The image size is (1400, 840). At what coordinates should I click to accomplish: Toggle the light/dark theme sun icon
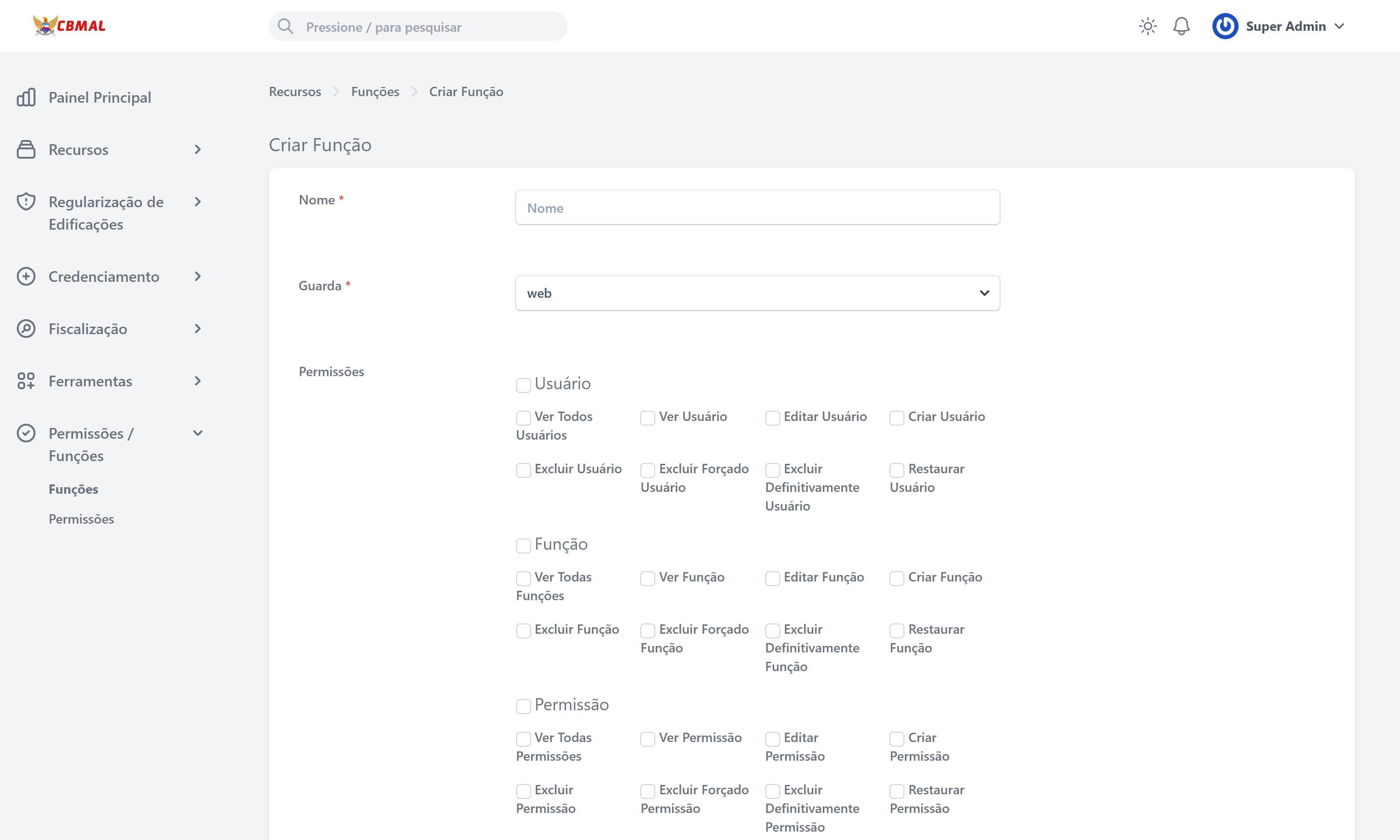(1147, 26)
